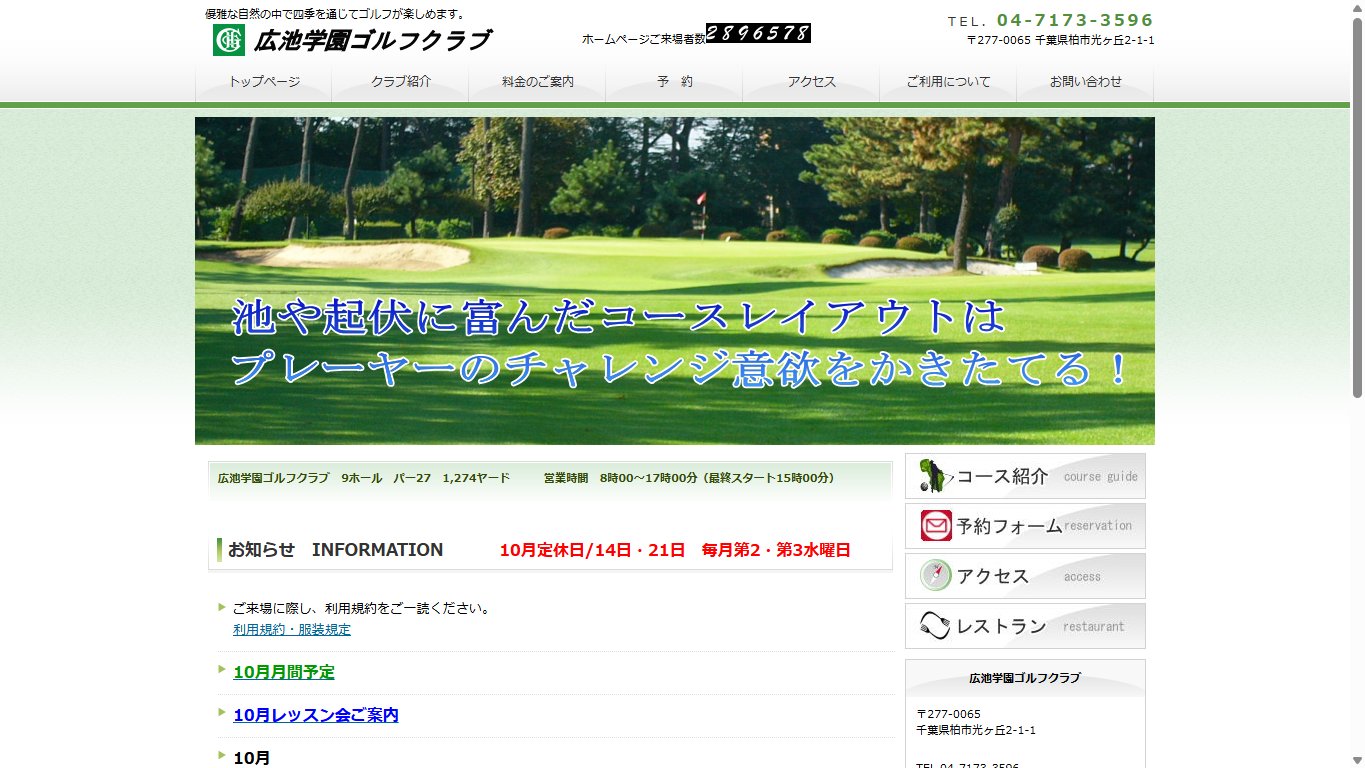
Task: Follow the 10月レッスン会ご案内 link
Action: [x=316, y=716]
